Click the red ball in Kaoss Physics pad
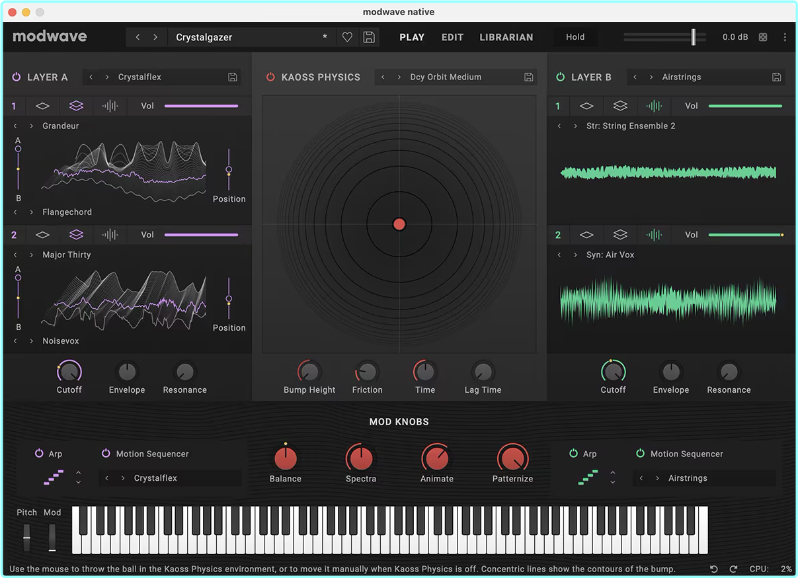Viewport: 798px width, 578px height. click(x=399, y=224)
